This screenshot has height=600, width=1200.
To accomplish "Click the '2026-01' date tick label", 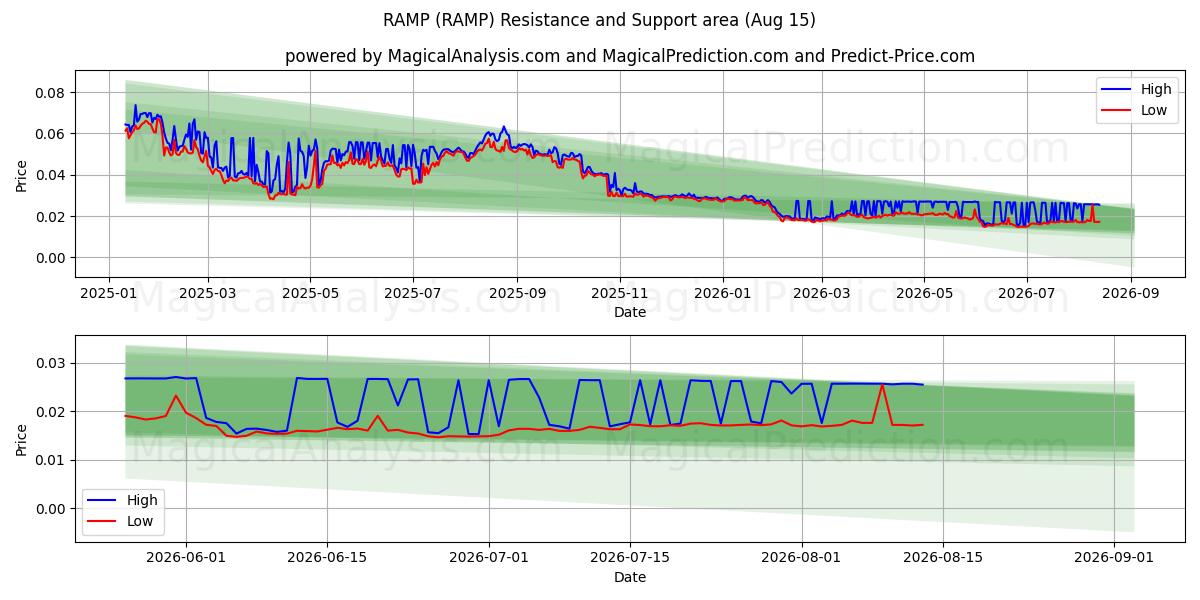I will pyautogui.click(x=723, y=294).
